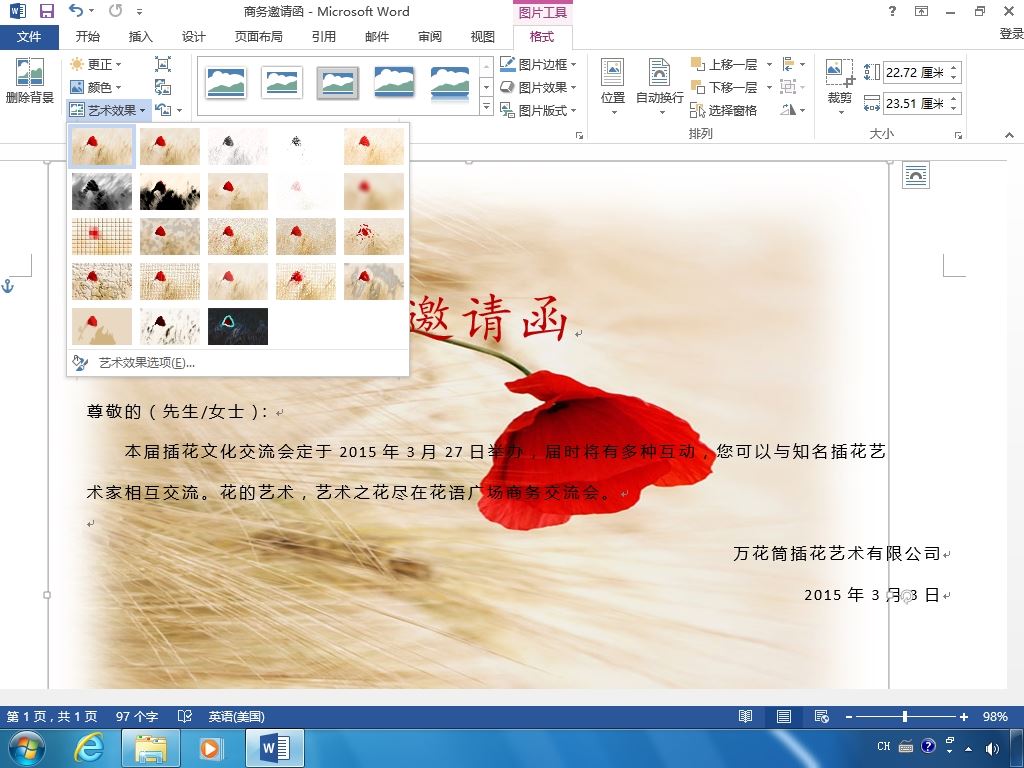Click the Compress Pictures icon
The image size is (1024, 768).
[163, 63]
